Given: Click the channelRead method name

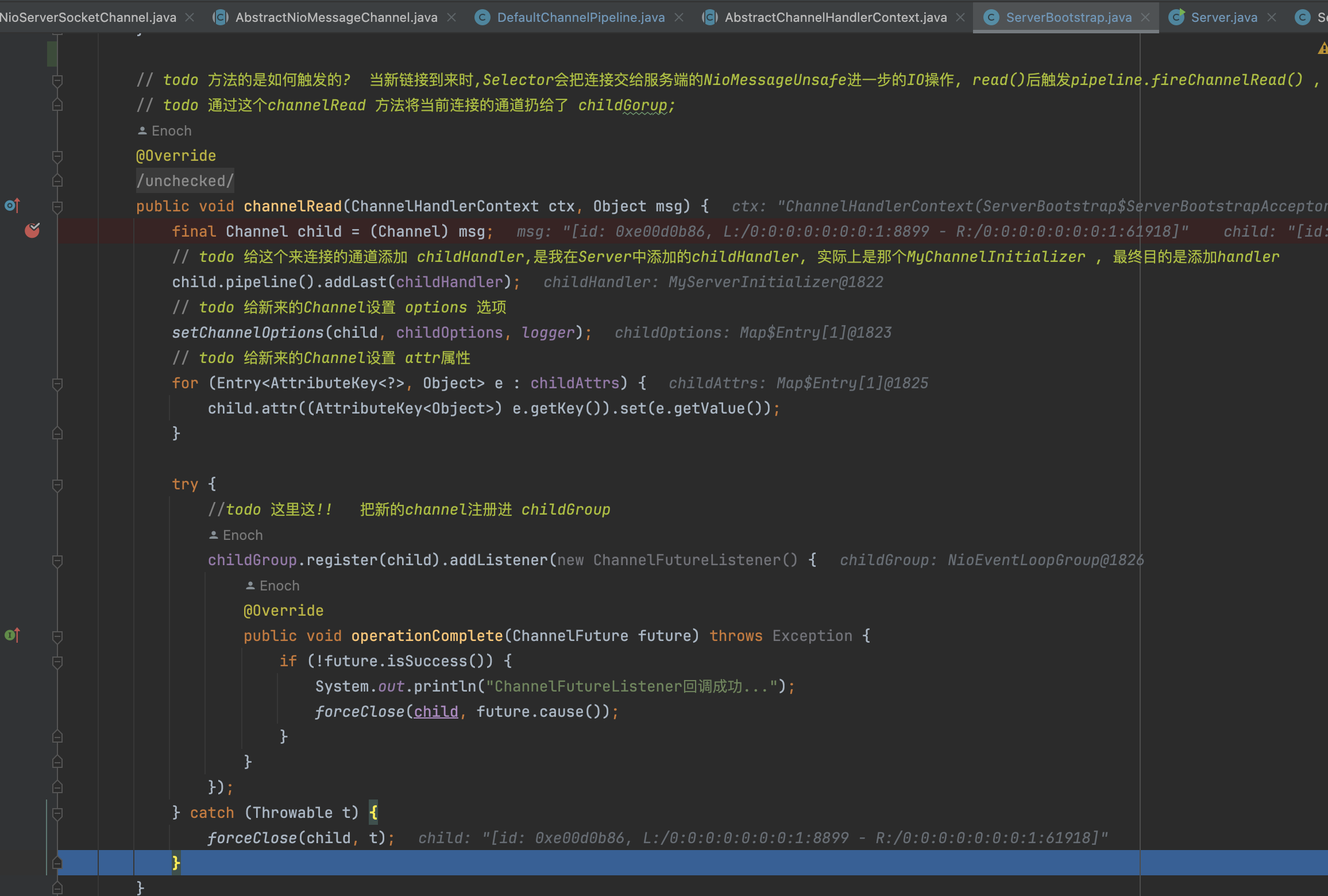Looking at the screenshot, I should click(x=293, y=206).
